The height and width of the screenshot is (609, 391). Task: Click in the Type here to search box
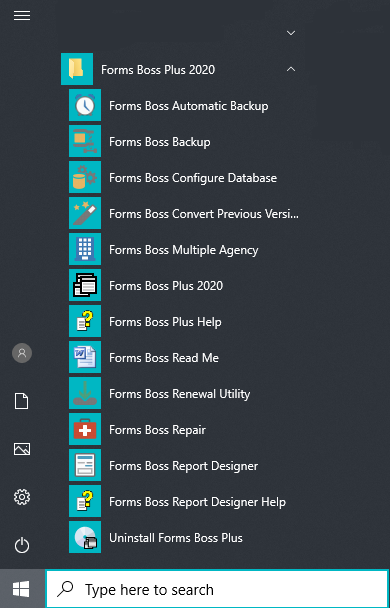(217, 589)
